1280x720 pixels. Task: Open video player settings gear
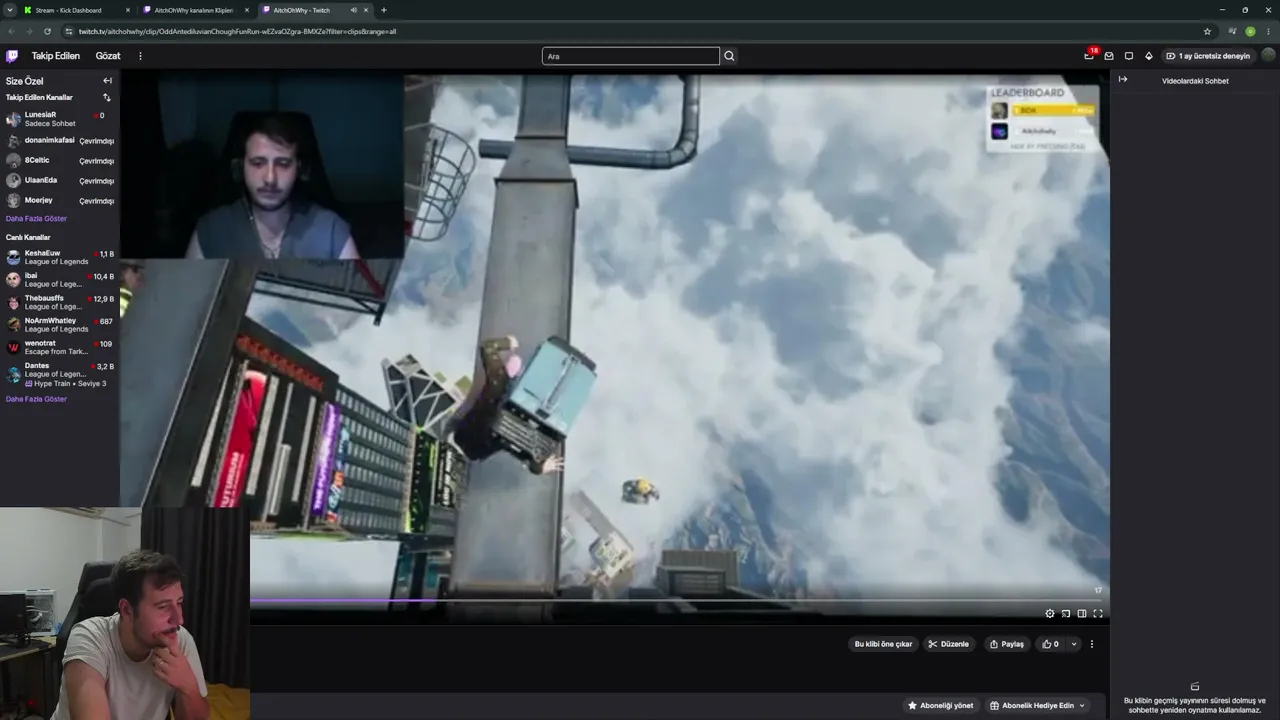click(x=1050, y=614)
